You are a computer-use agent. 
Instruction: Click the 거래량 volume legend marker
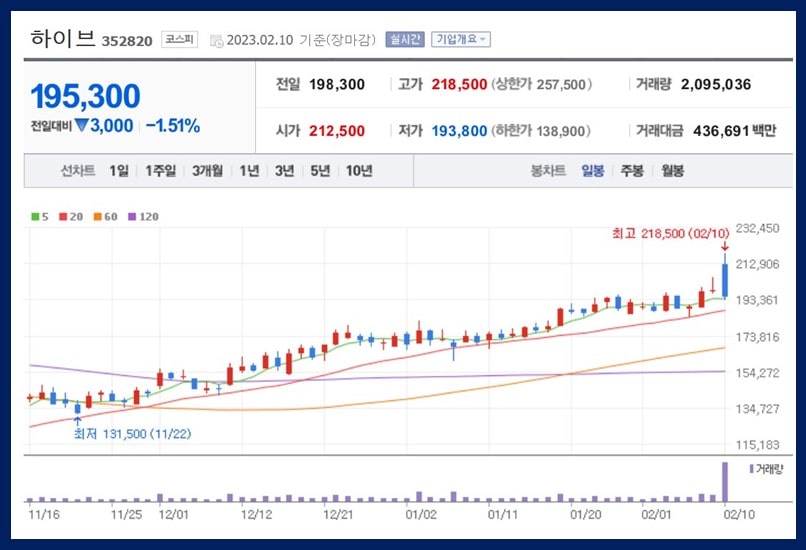click(752, 469)
